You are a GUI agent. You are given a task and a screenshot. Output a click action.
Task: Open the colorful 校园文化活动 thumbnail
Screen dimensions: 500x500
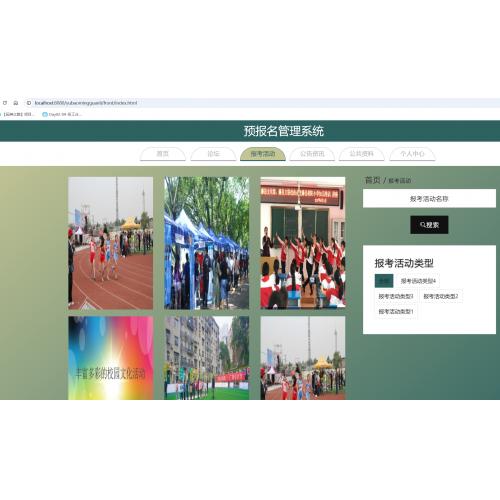tap(111, 358)
